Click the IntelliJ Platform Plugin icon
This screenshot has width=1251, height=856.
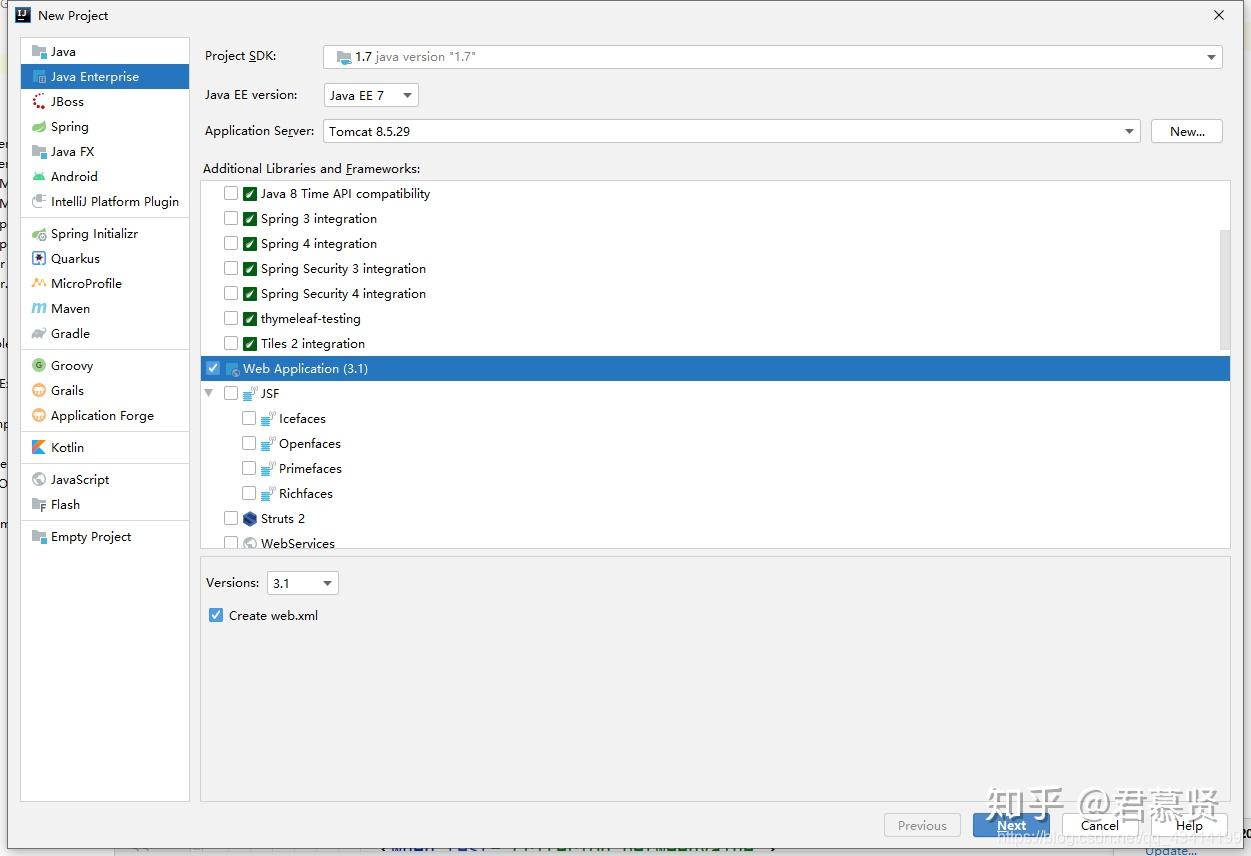pos(39,202)
